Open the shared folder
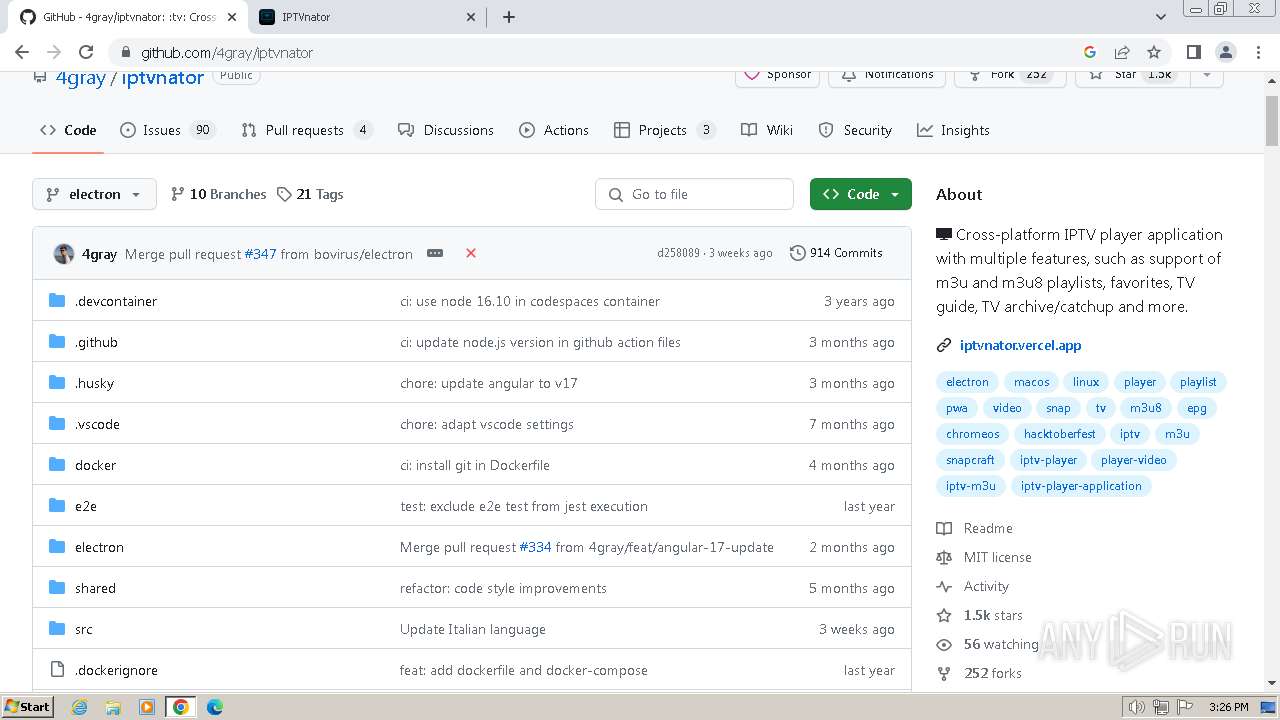Viewport: 1280px width, 720px height. coord(95,588)
